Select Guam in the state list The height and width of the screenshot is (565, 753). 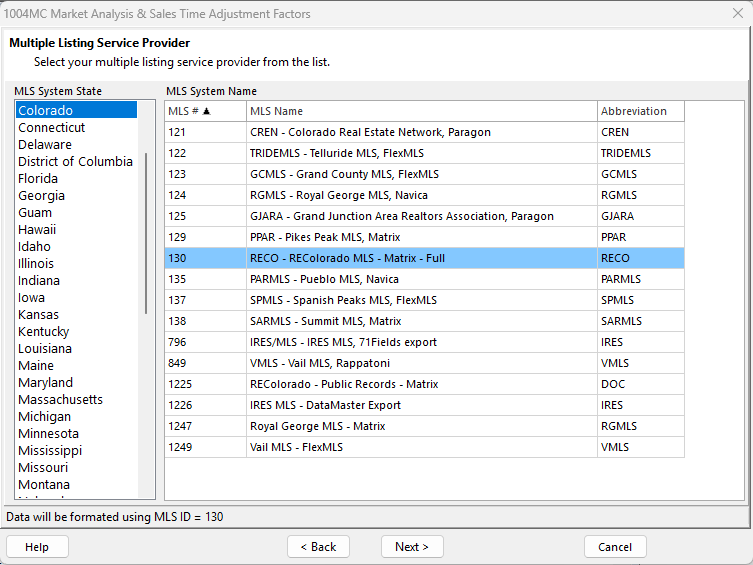[76, 212]
